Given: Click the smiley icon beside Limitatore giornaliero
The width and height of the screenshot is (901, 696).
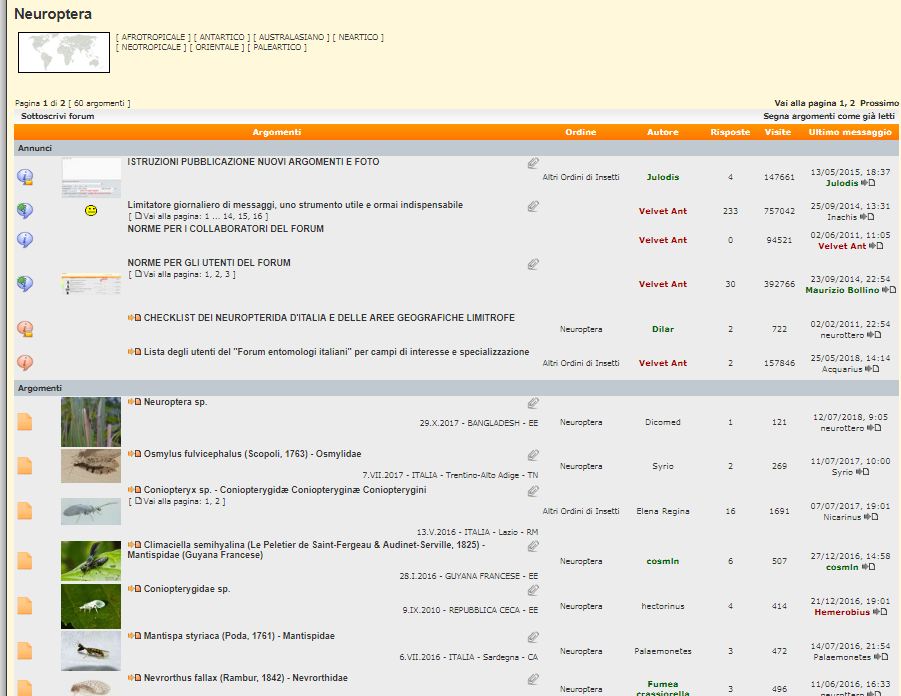Looking at the screenshot, I should 91,211.
